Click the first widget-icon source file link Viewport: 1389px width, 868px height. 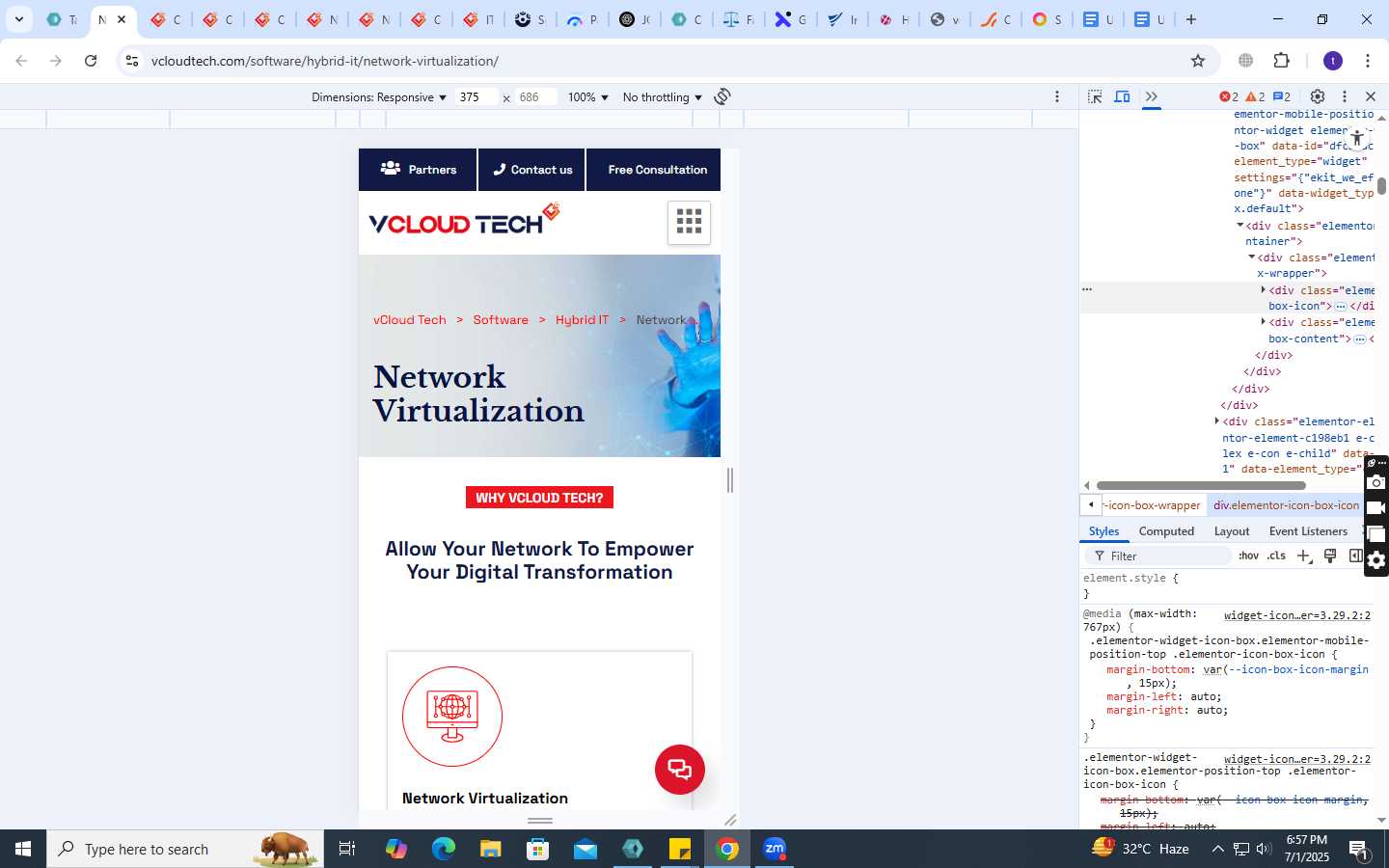click(x=1297, y=615)
